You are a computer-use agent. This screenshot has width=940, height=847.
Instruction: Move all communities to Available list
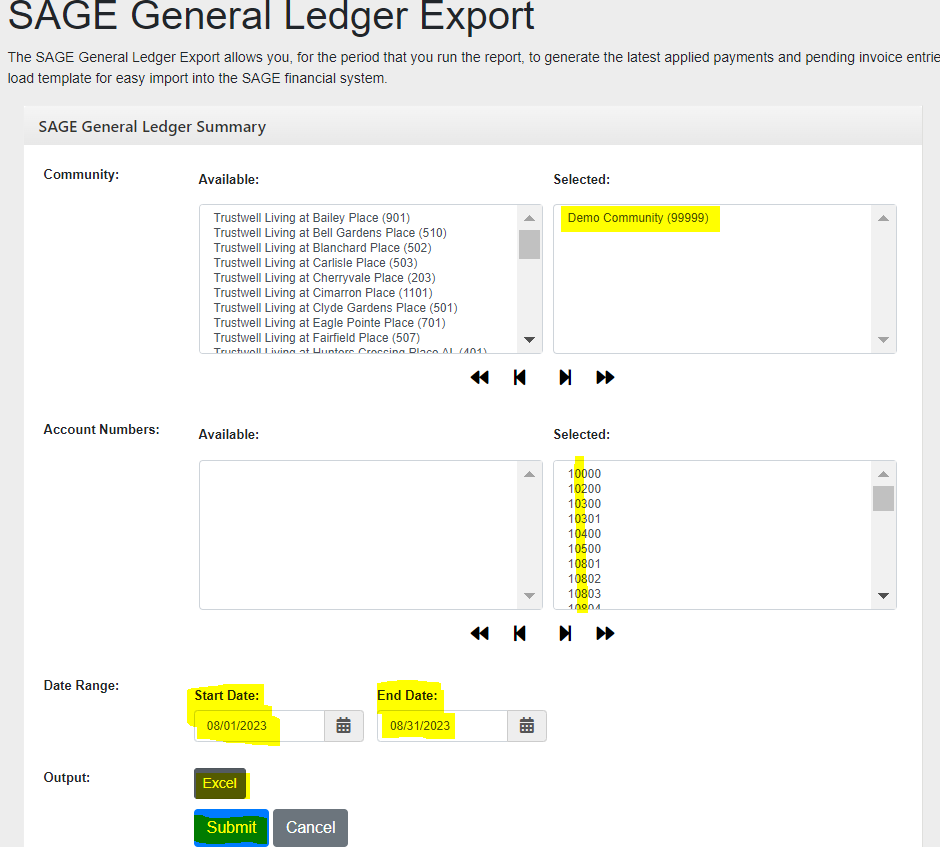point(480,378)
